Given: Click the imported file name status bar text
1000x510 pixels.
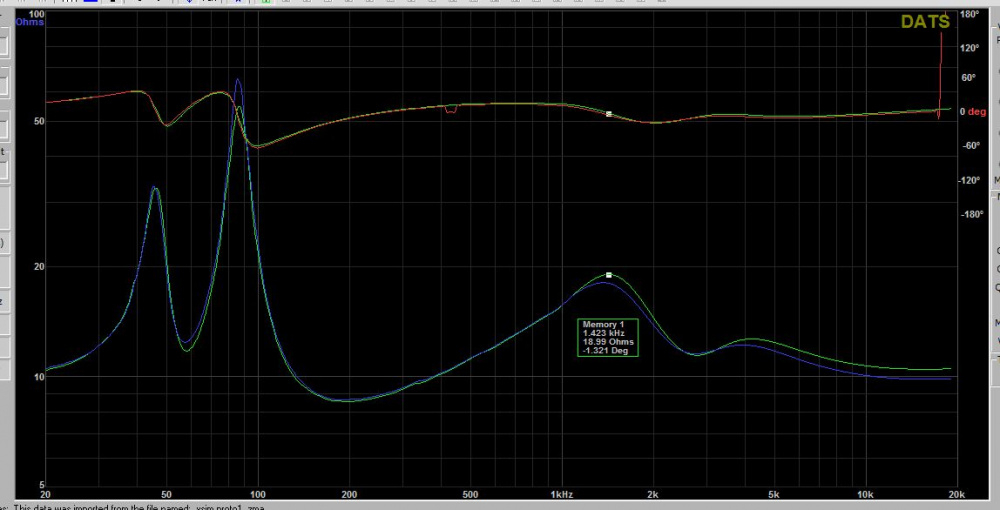Looking at the screenshot, I should tap(132, 507).
